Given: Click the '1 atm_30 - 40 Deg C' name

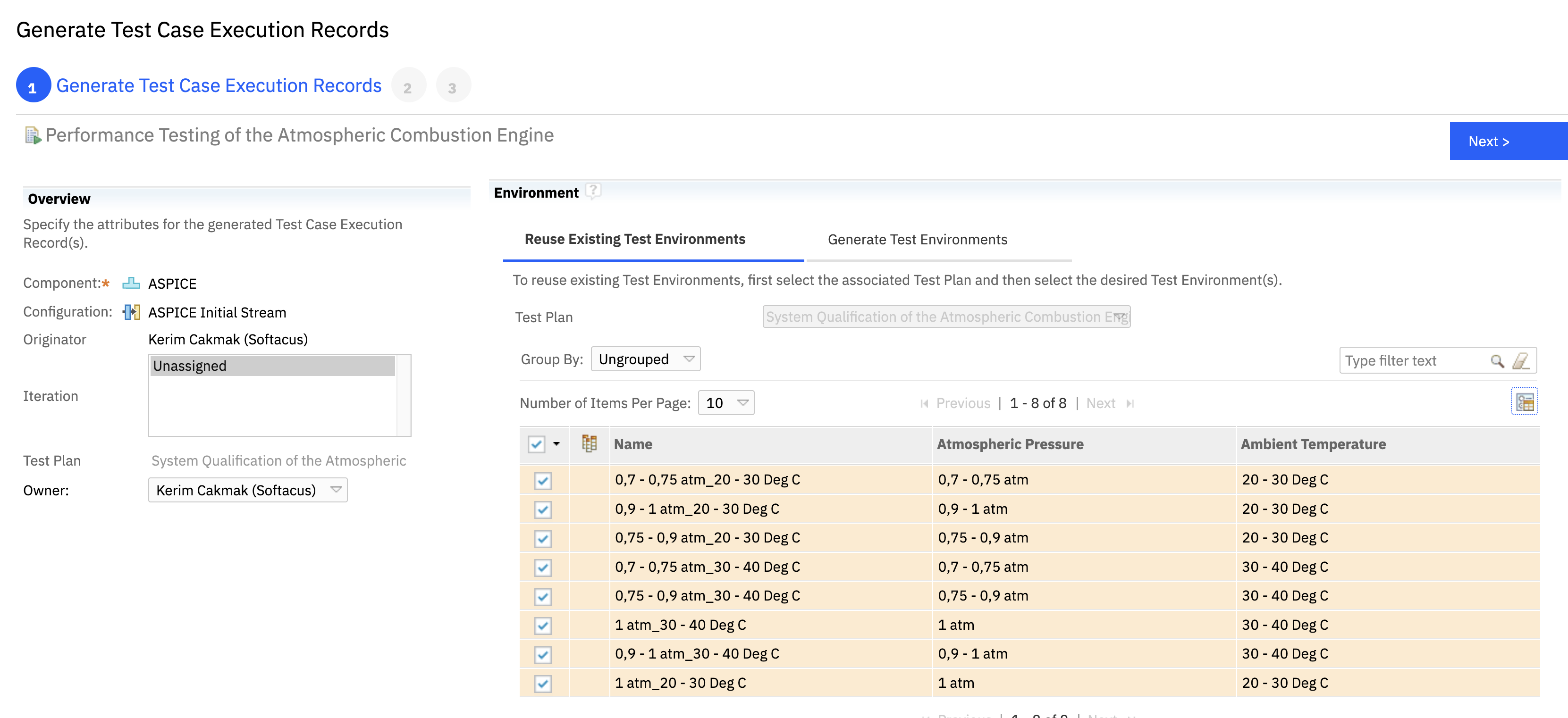Looking at the screenshot, I should pyautogui.click(x=680, y=625).
